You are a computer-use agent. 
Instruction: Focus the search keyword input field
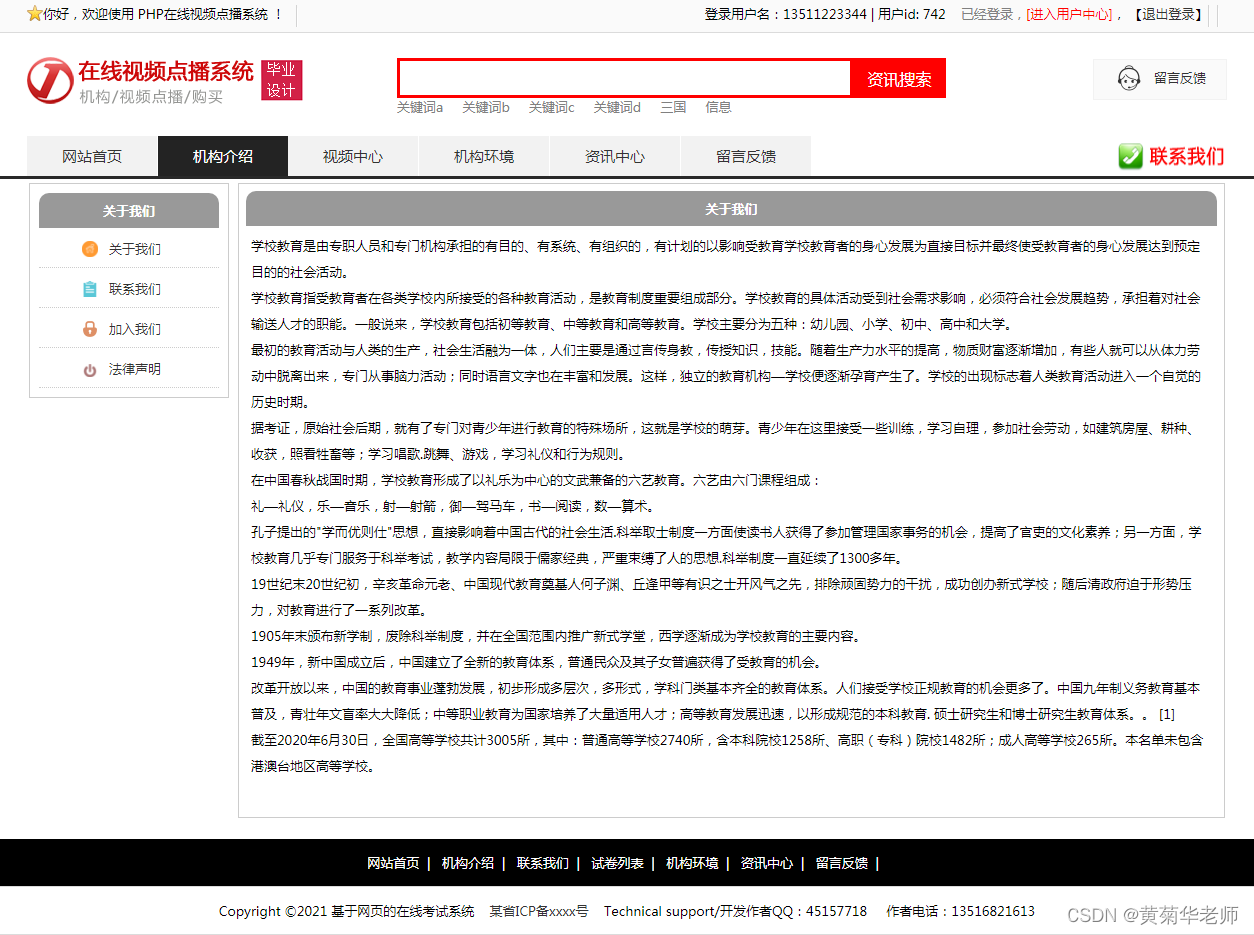624,79
